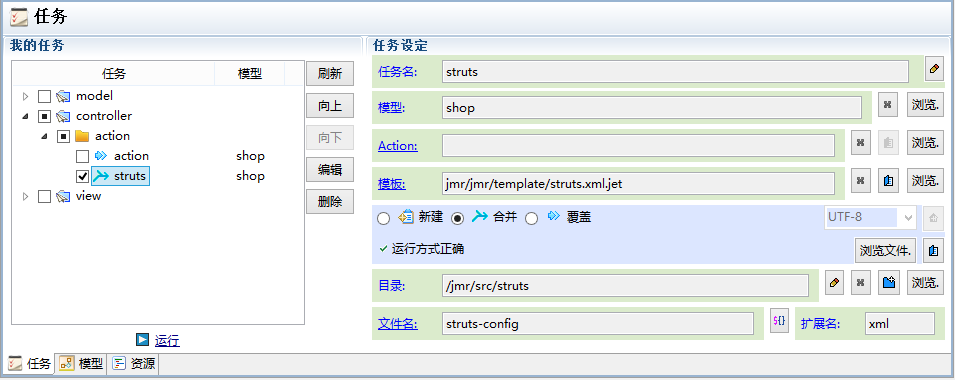Image resolution: width=955 pixels, height=380 pixels.
Task: Tick the view checkbox
Action: (44, 196)
